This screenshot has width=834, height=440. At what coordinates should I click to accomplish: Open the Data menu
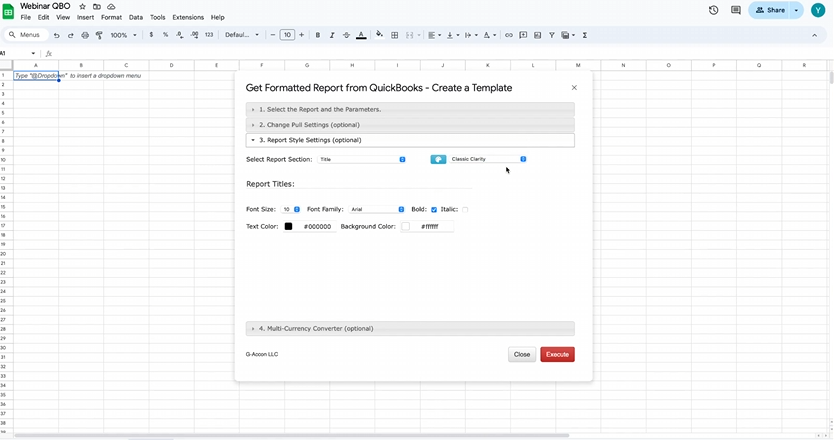tap(136, 18)
